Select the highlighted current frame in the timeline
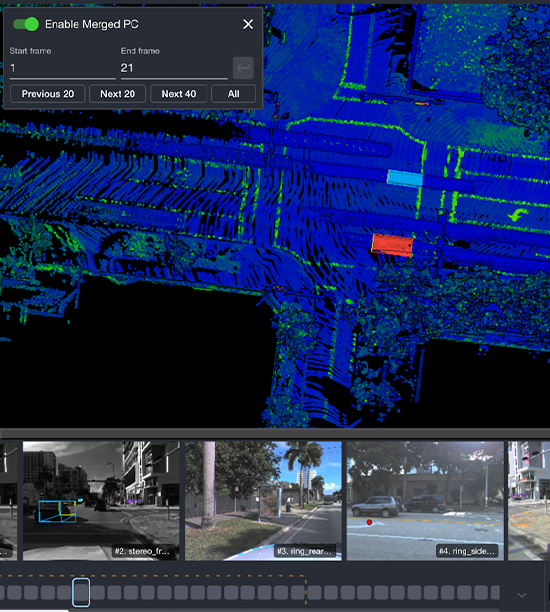550x612 pixels. tap(81, 592)
